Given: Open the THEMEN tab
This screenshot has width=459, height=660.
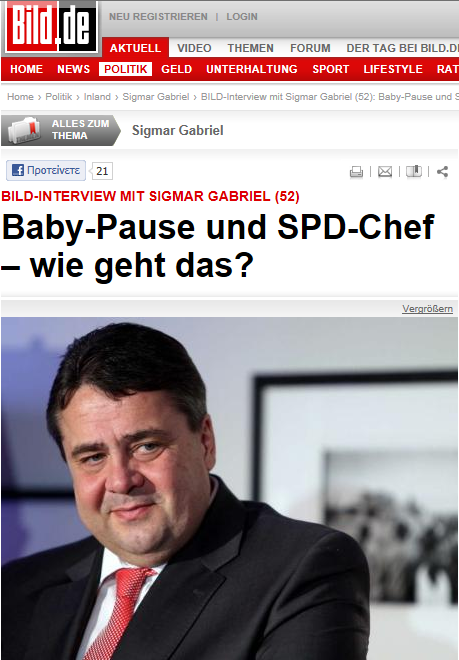Looking at the screenshot, I should tap(251, 48).
